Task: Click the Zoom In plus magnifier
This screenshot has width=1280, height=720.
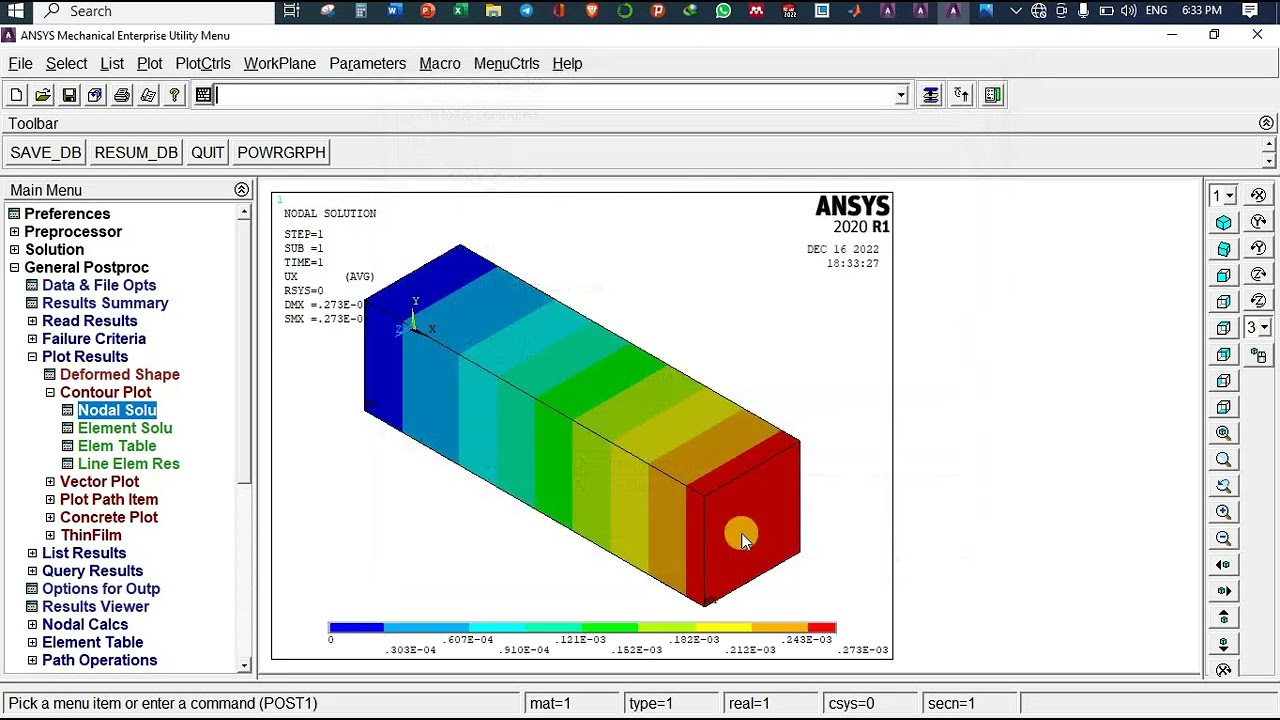Action: click(1223, 512)
